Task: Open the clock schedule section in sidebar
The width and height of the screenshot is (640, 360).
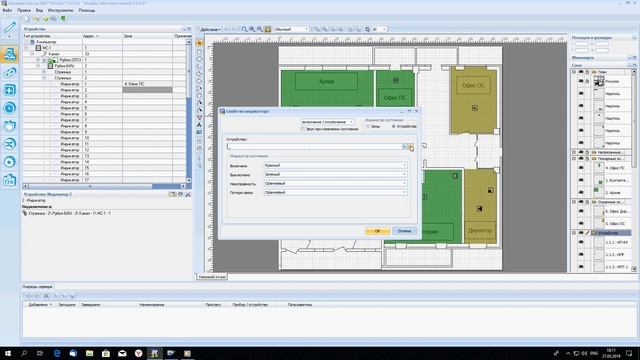Action: [9, 108]
